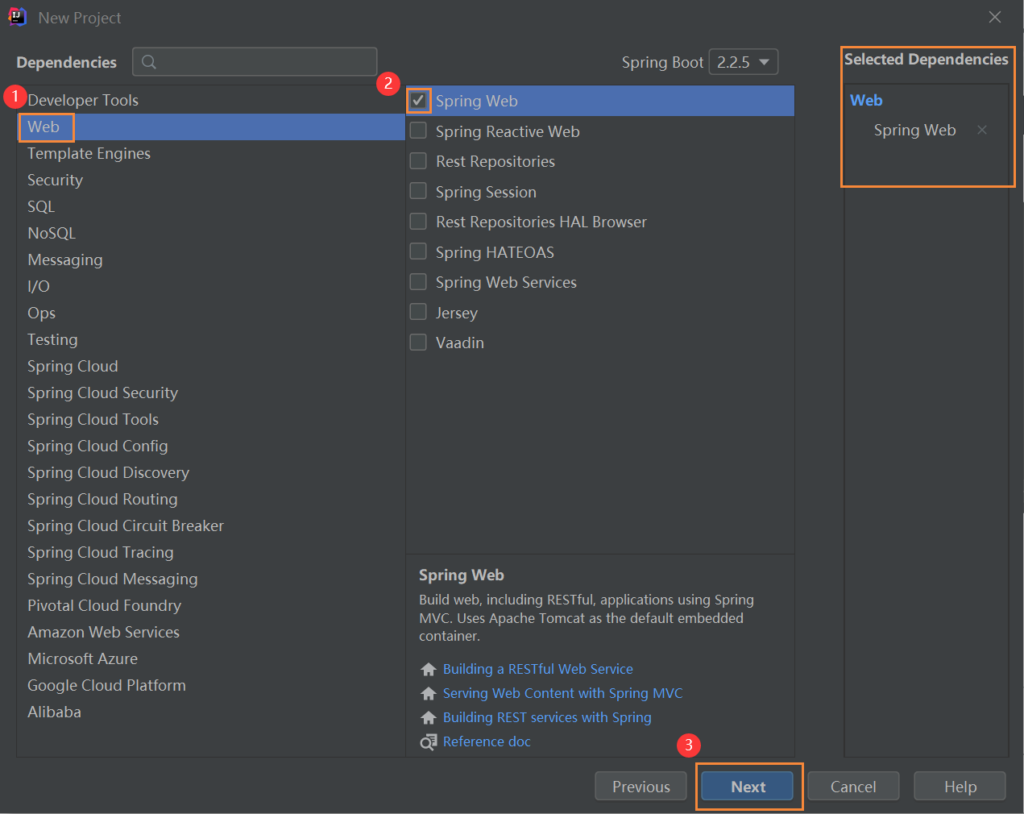Click home icon beside Serving Web Content link
The height and width of the screenshot is (814, 1024).
(x=428, y=693)
